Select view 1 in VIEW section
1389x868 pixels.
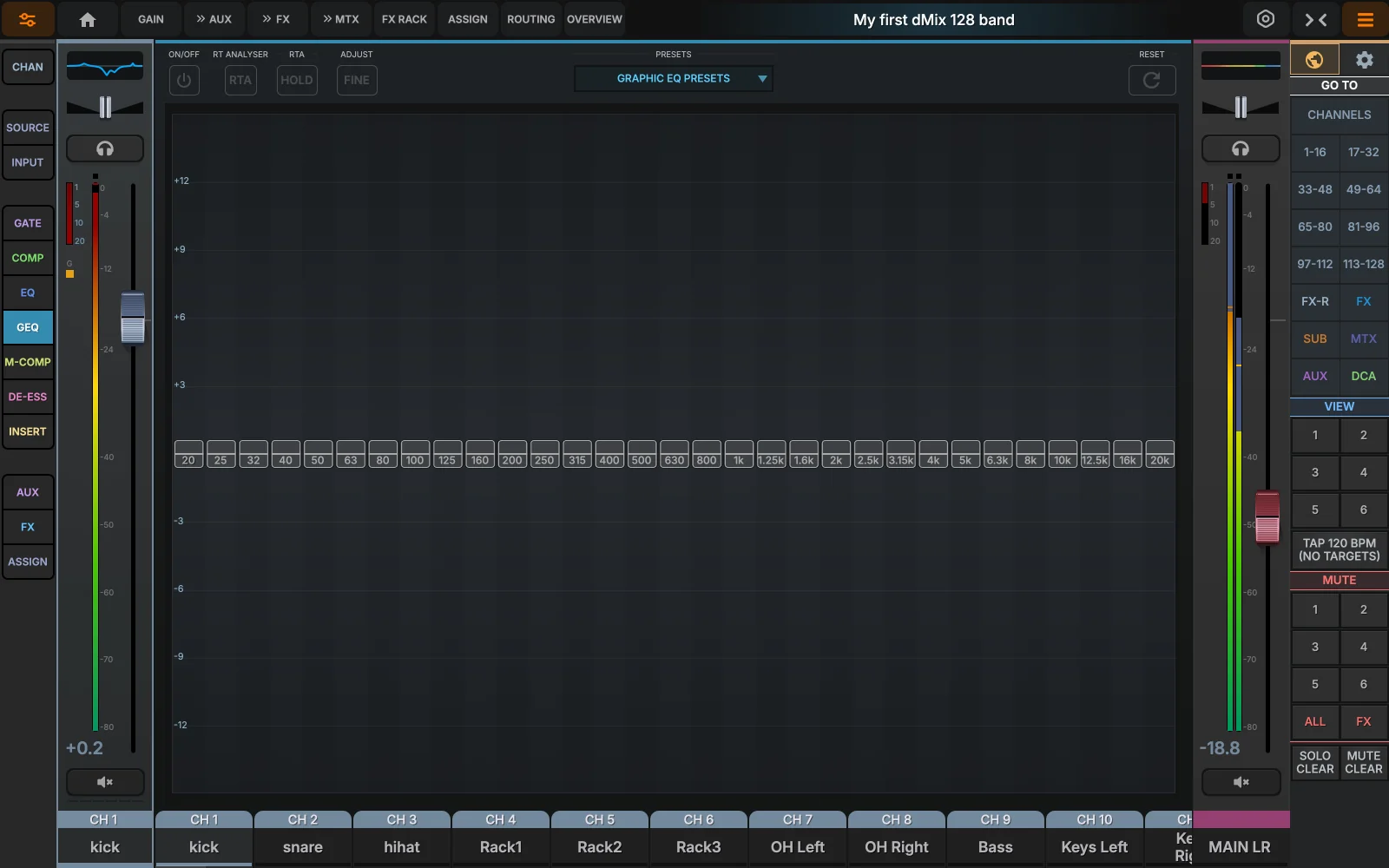click(1314, 435)
